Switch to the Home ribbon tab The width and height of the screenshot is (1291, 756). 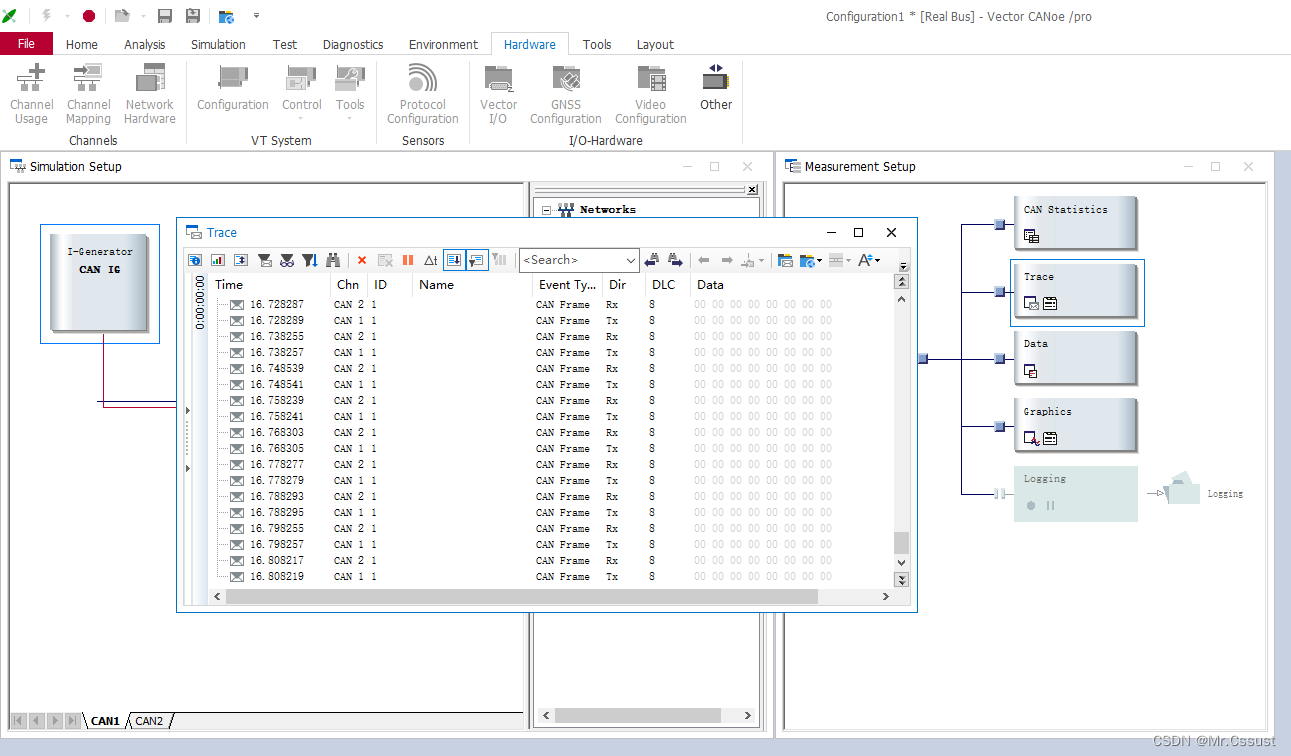coord(82,44)
